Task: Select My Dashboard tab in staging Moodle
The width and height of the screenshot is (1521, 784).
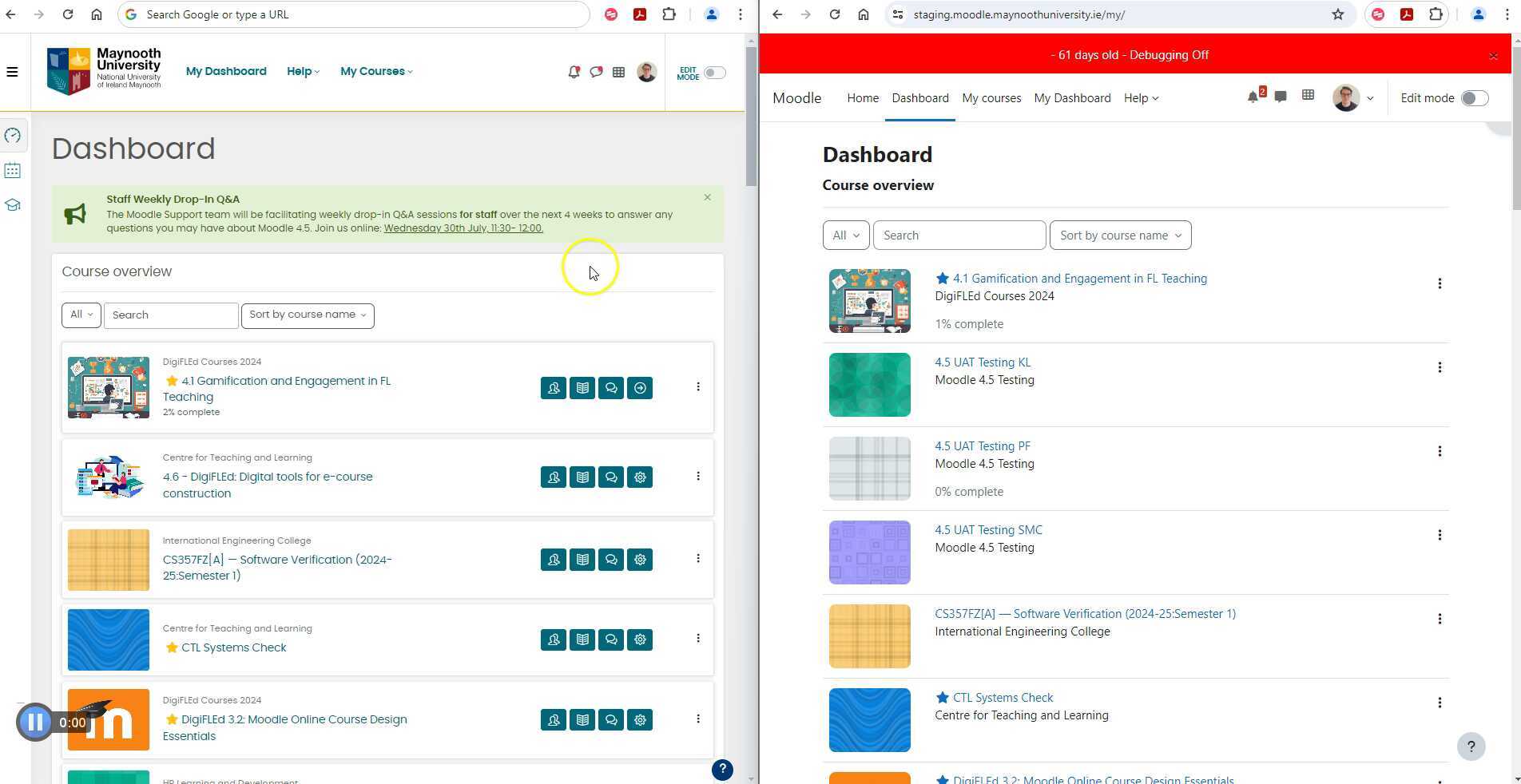Action: [1072, 98]
